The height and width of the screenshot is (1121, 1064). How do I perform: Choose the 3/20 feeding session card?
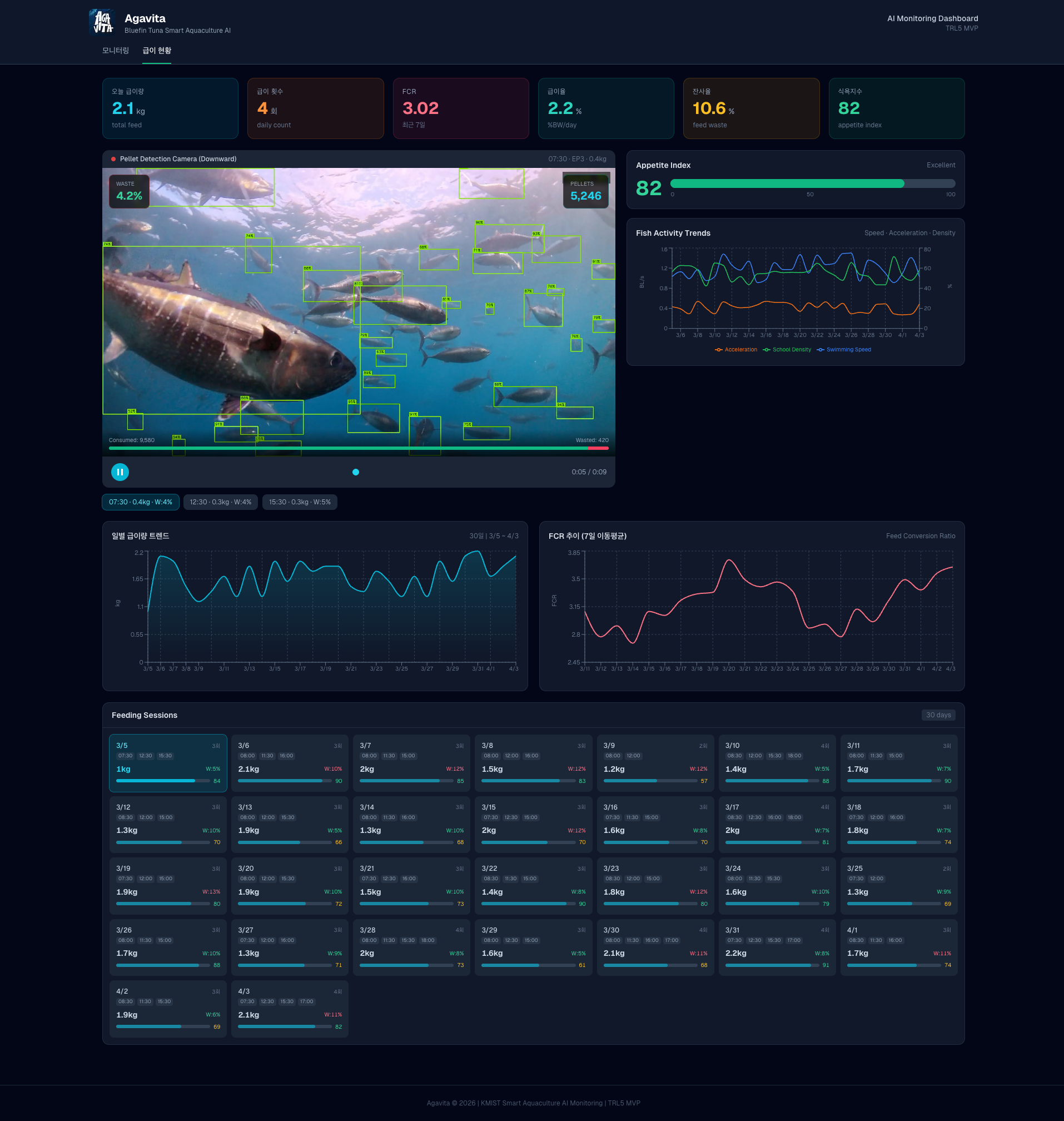click(x=290, y=886)
